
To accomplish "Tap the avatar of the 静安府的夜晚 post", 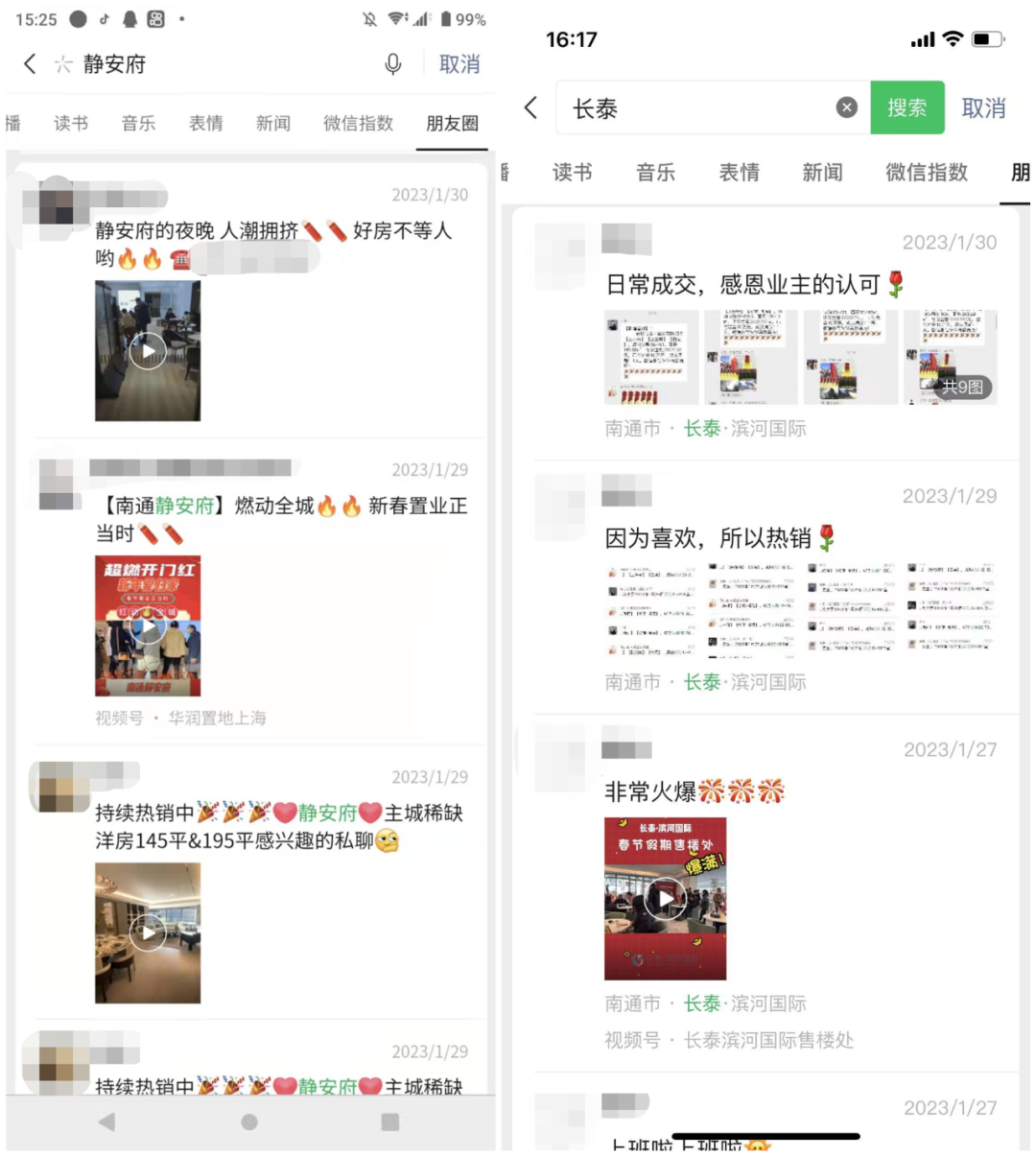I will pyautogui.click(x=58, y=202).
